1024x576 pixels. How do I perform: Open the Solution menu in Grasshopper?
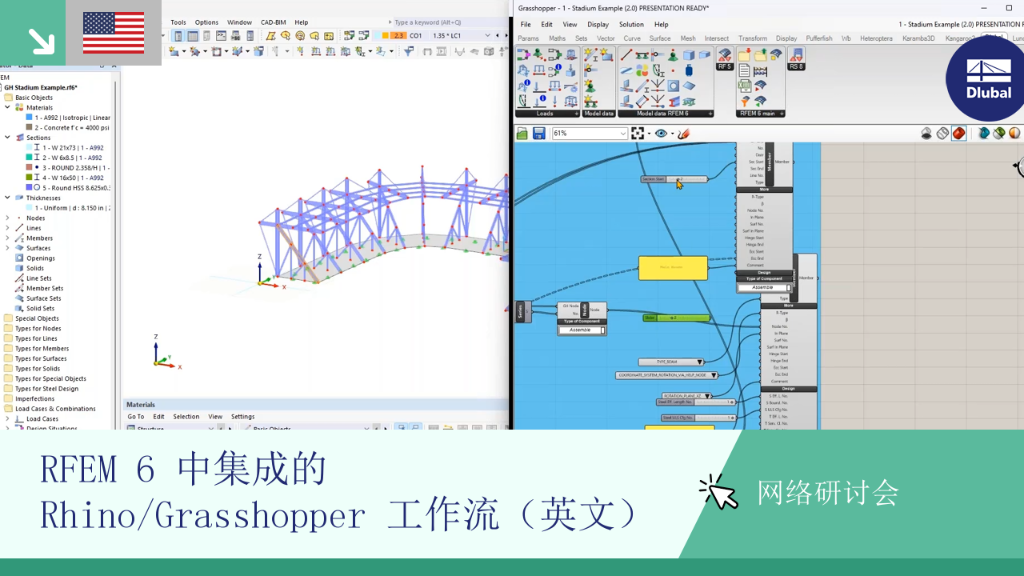click(631, 24)
